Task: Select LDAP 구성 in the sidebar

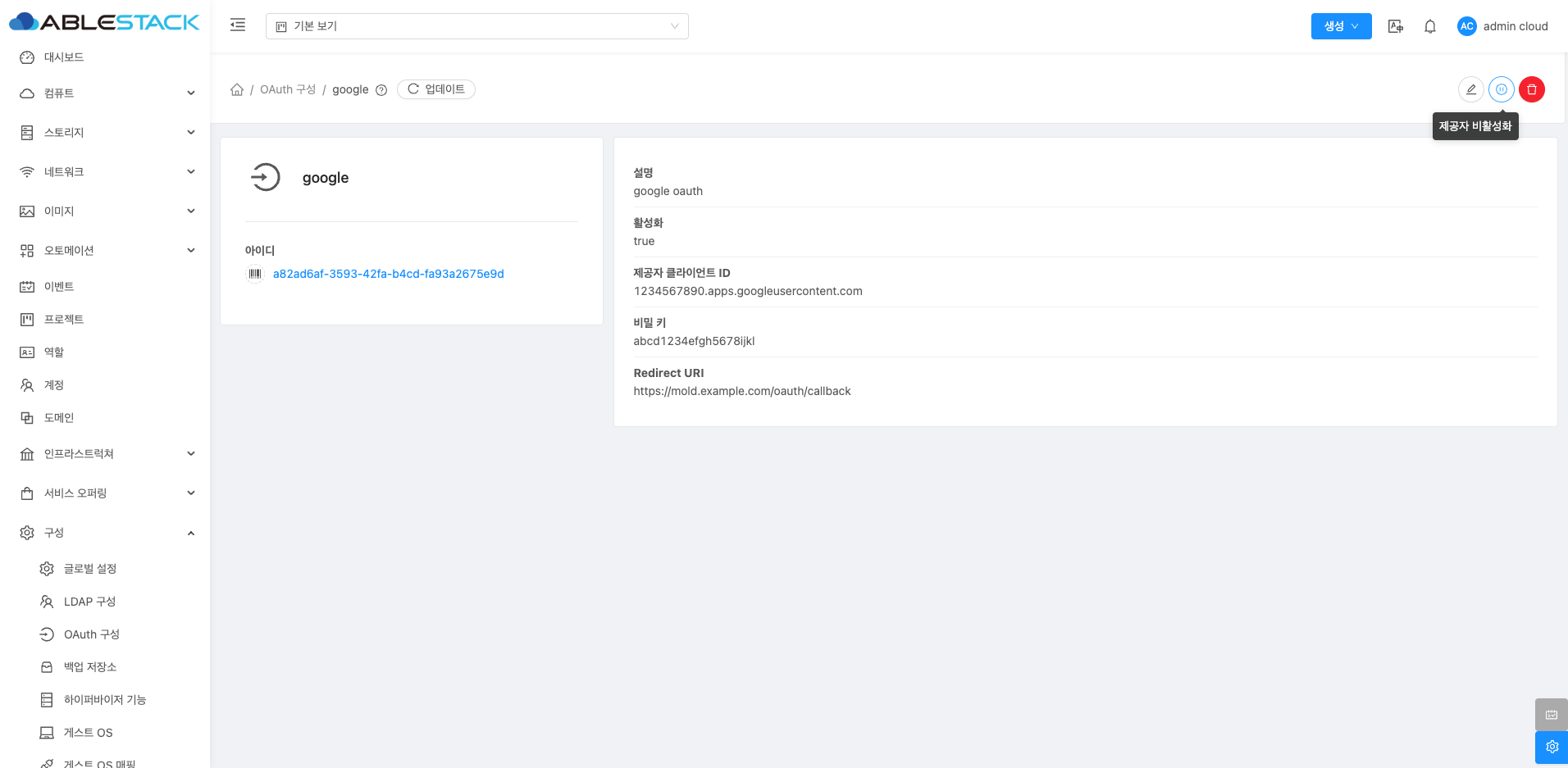Action: coord(89,602)
